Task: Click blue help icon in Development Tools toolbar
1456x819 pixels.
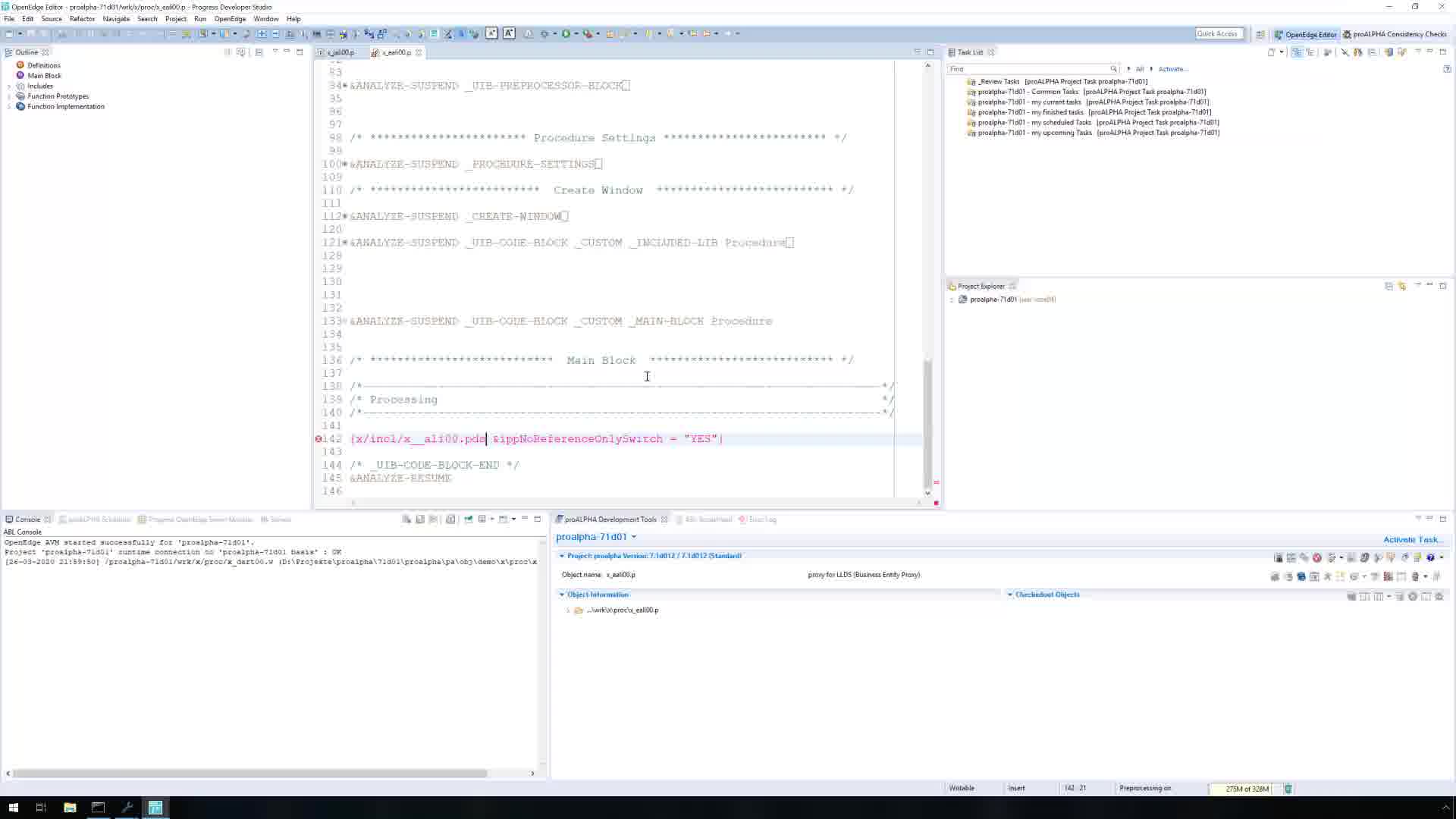Action: click(1431, 557)
